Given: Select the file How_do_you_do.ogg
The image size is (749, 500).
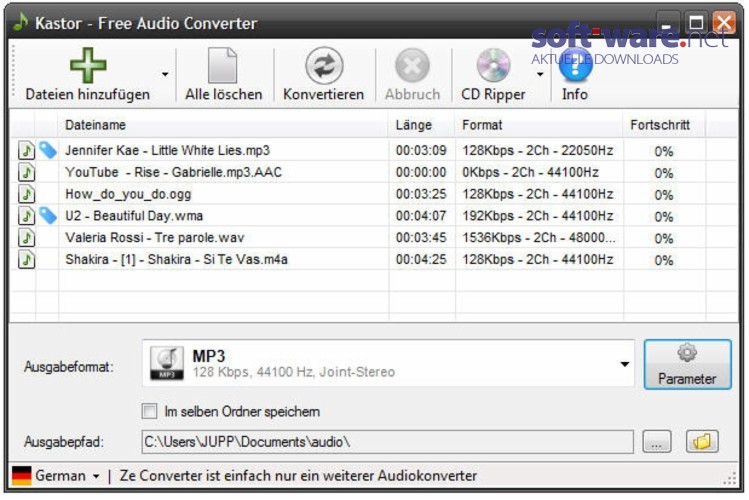Looking at the screenshot, I should point(128,194).
